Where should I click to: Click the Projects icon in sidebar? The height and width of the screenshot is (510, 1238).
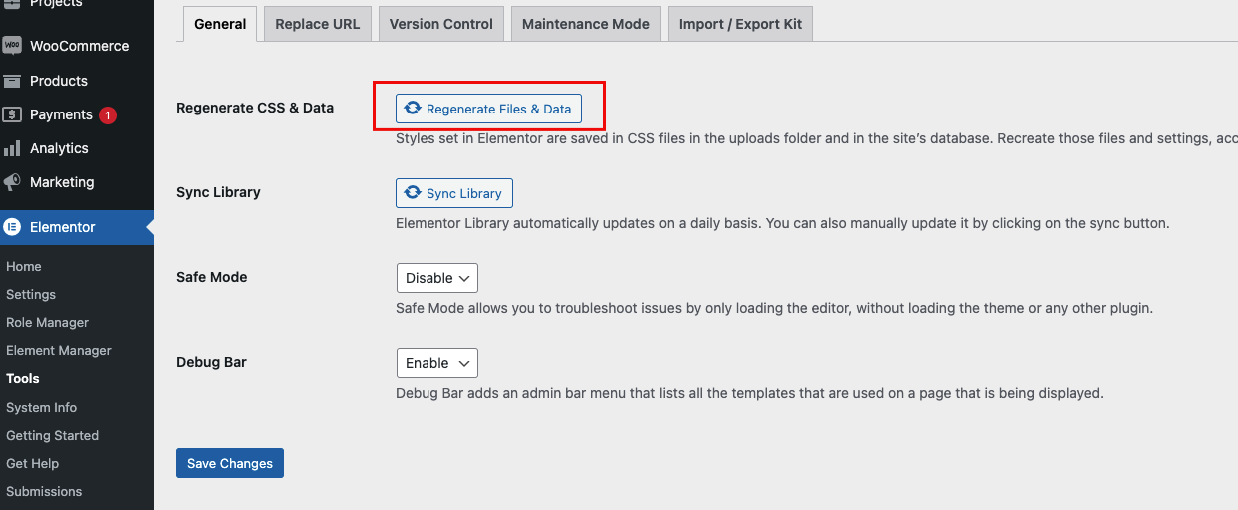[x=12, y=4]
